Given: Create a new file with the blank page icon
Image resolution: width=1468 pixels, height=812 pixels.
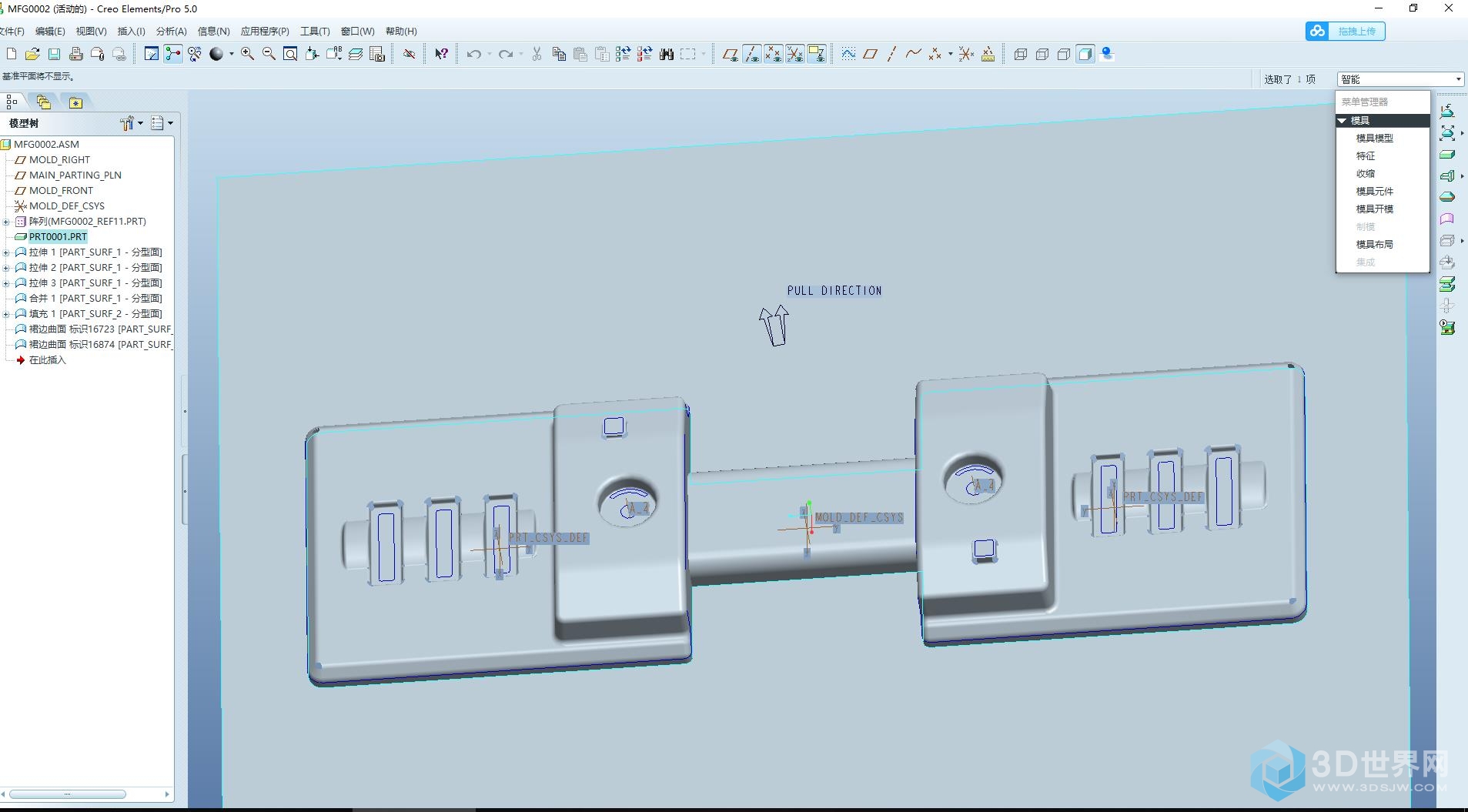Looking at the screenshot, I should point(11,54).
